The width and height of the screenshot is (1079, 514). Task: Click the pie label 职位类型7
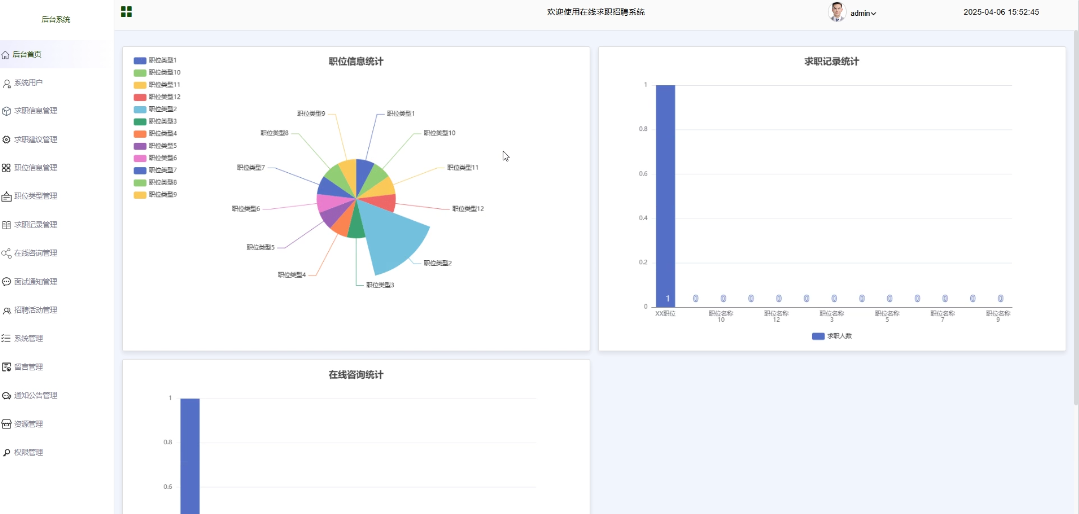point(251,167)
